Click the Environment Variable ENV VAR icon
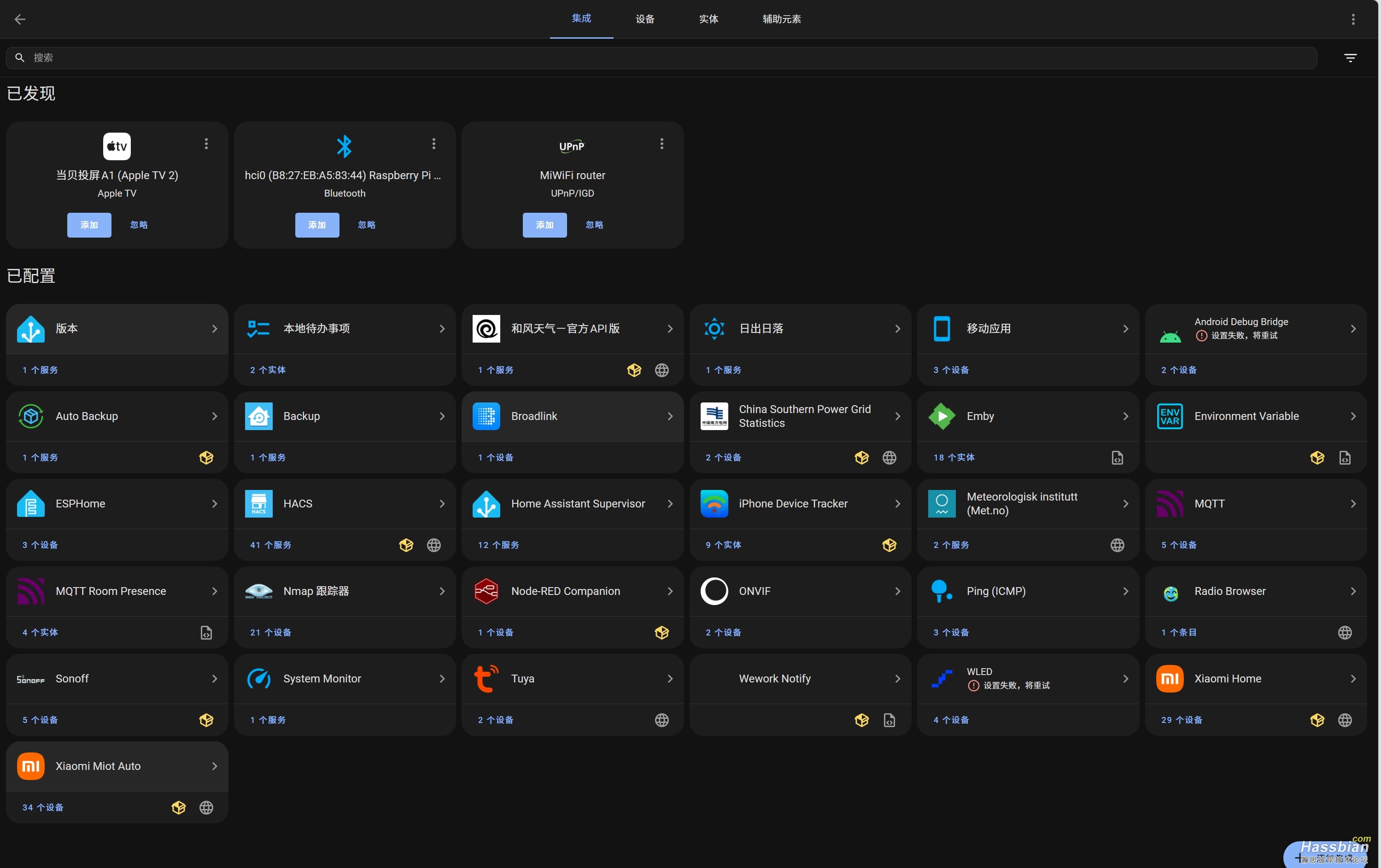 pyautogui.click(x=1170, y=416)
